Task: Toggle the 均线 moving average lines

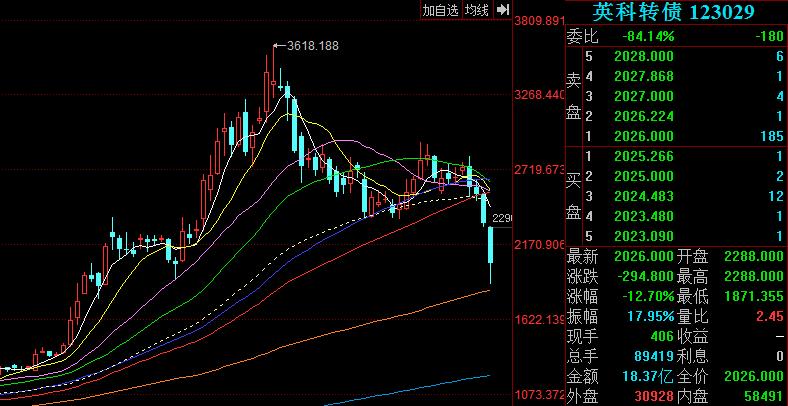Action: 476,10
